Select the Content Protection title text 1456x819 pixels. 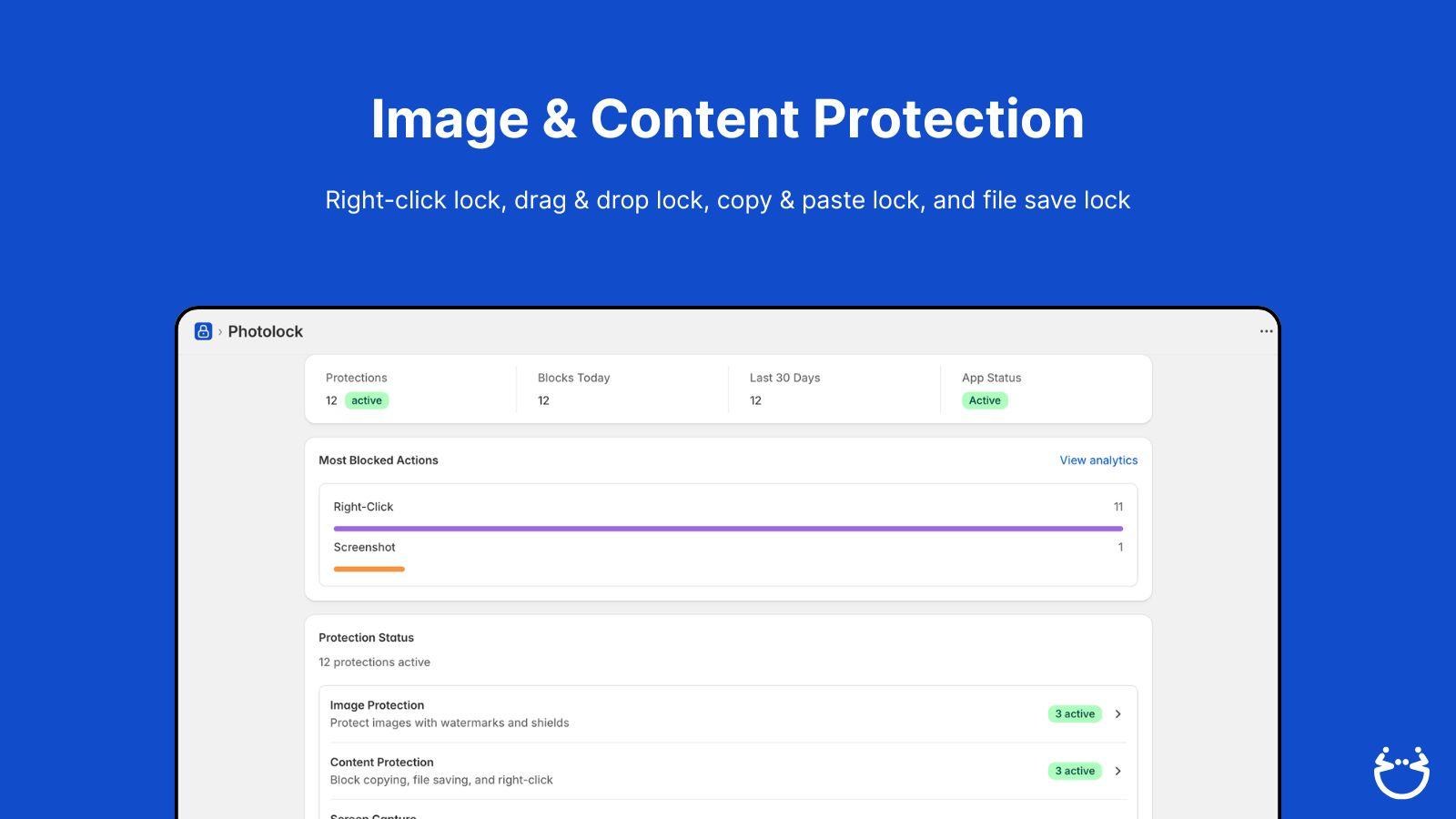pyautogui.click(x=381, y=763)
